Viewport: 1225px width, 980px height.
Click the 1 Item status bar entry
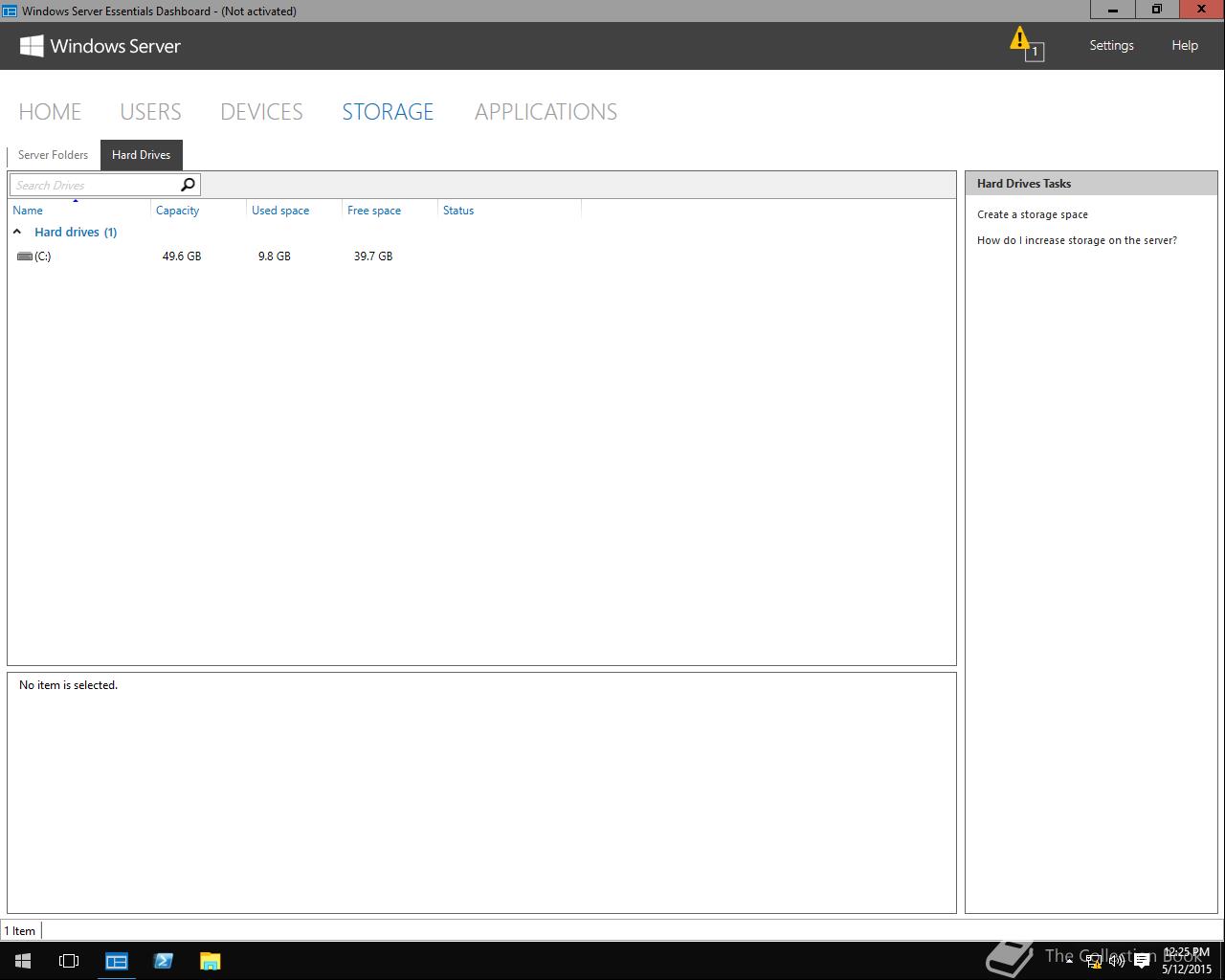click(x=20, y=930)
